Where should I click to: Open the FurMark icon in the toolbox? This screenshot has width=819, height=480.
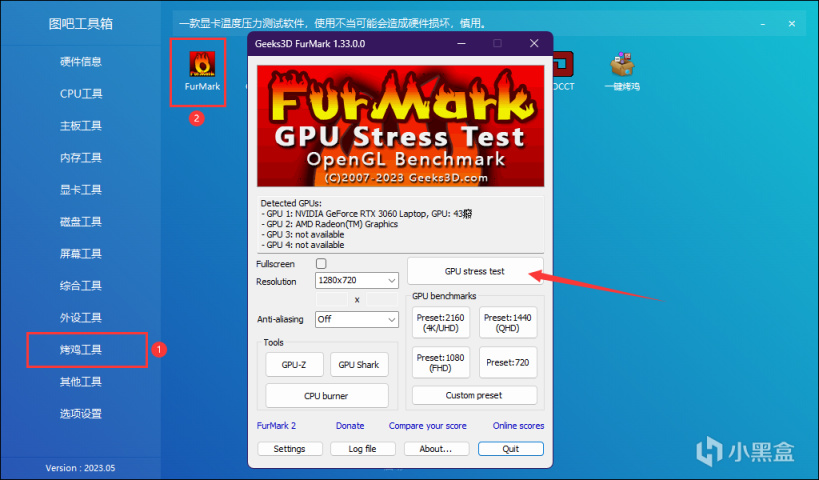[x=202, y=72]
